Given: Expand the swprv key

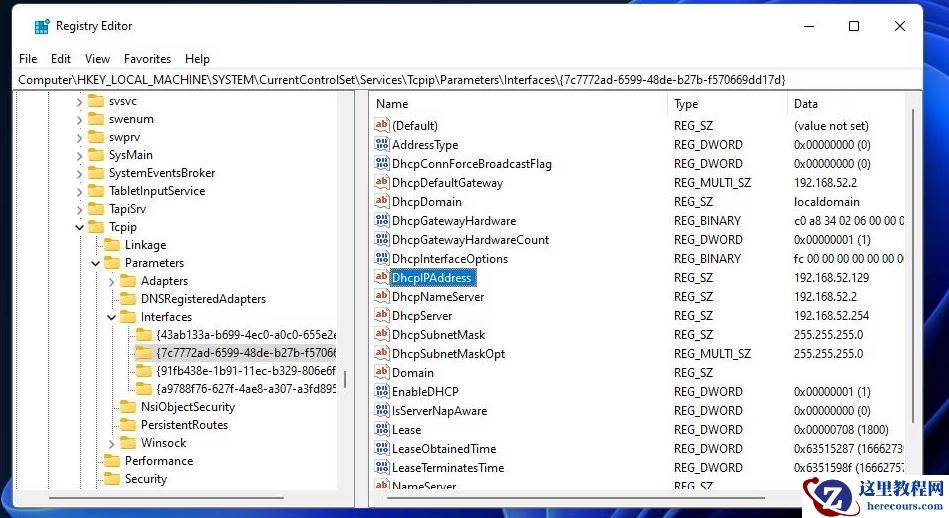Looking at the screenshot, I should (x=79, y=137).
